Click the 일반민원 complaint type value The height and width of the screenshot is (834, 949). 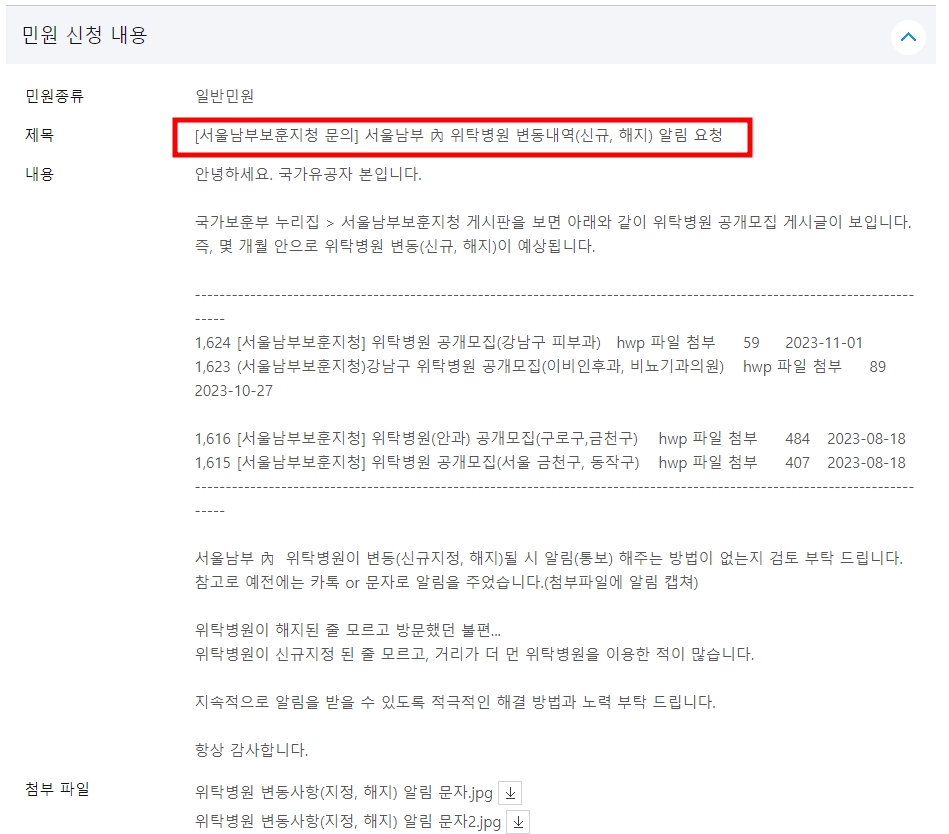pos(224,96)
